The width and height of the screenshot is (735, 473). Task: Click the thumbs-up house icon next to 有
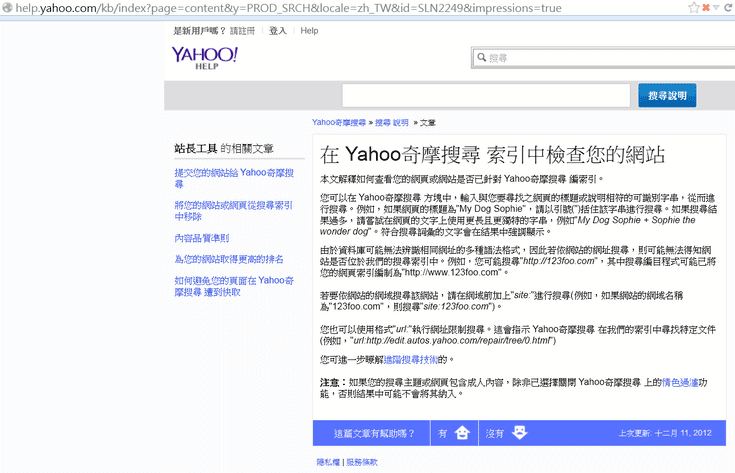click(x=462, y=432)
